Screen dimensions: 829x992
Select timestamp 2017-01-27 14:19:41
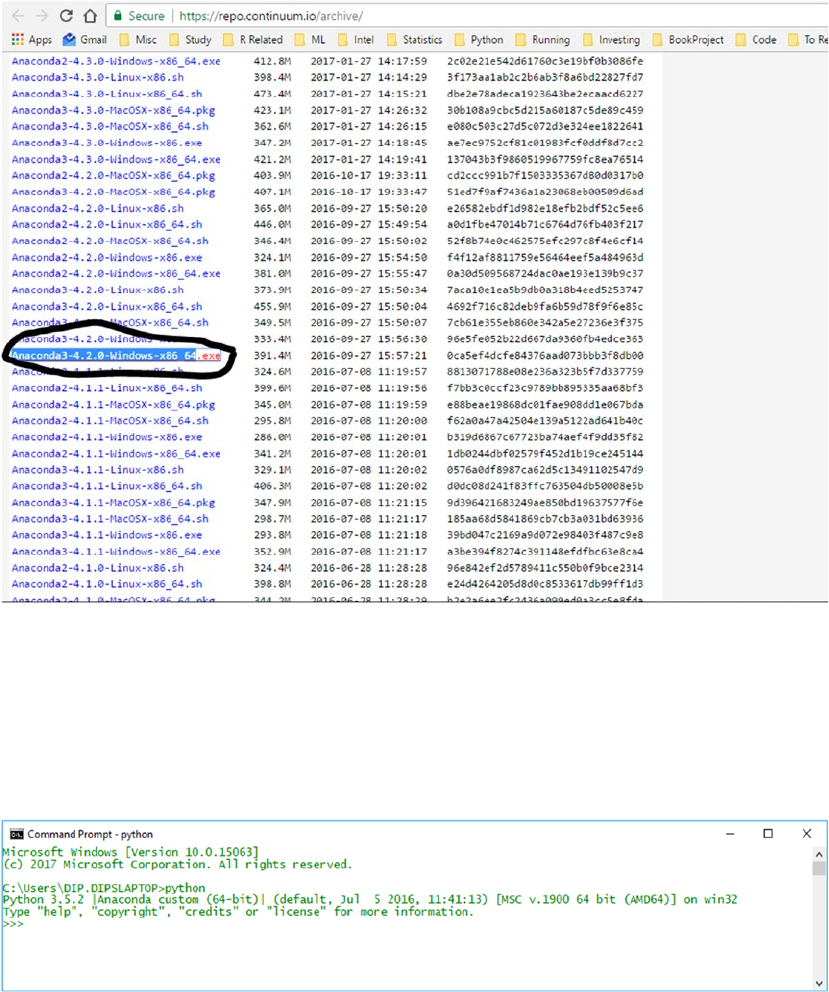[369, 159]
